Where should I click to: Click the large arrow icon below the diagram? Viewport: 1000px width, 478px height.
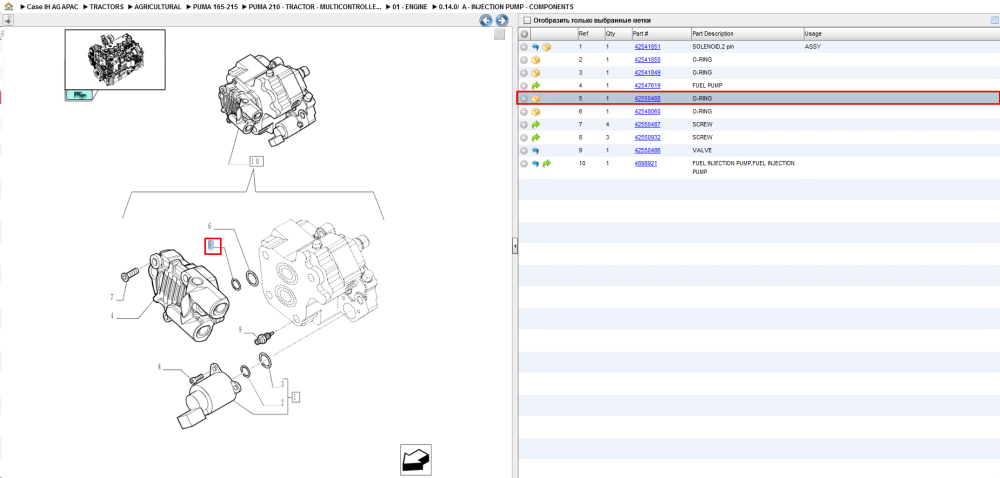coord(416,460)
